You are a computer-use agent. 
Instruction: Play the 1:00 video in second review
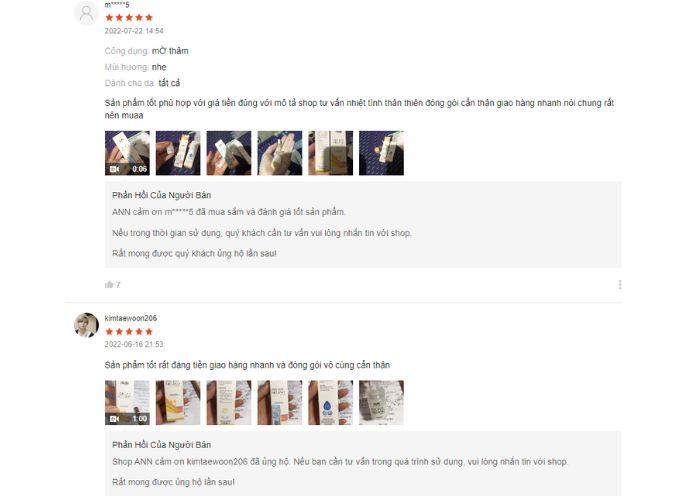127,402
